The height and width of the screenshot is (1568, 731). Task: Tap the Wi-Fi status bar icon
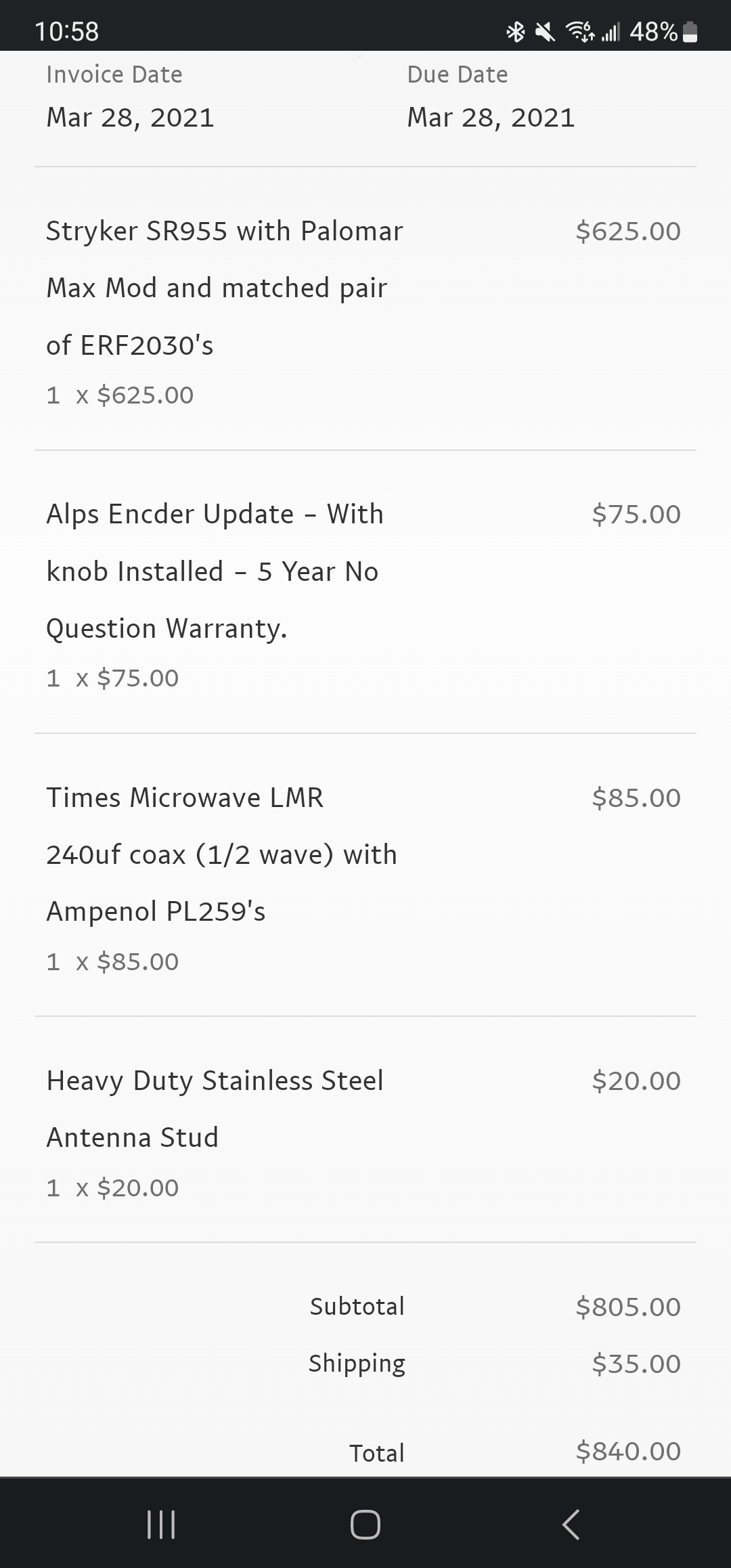click(x=579, y=32)
